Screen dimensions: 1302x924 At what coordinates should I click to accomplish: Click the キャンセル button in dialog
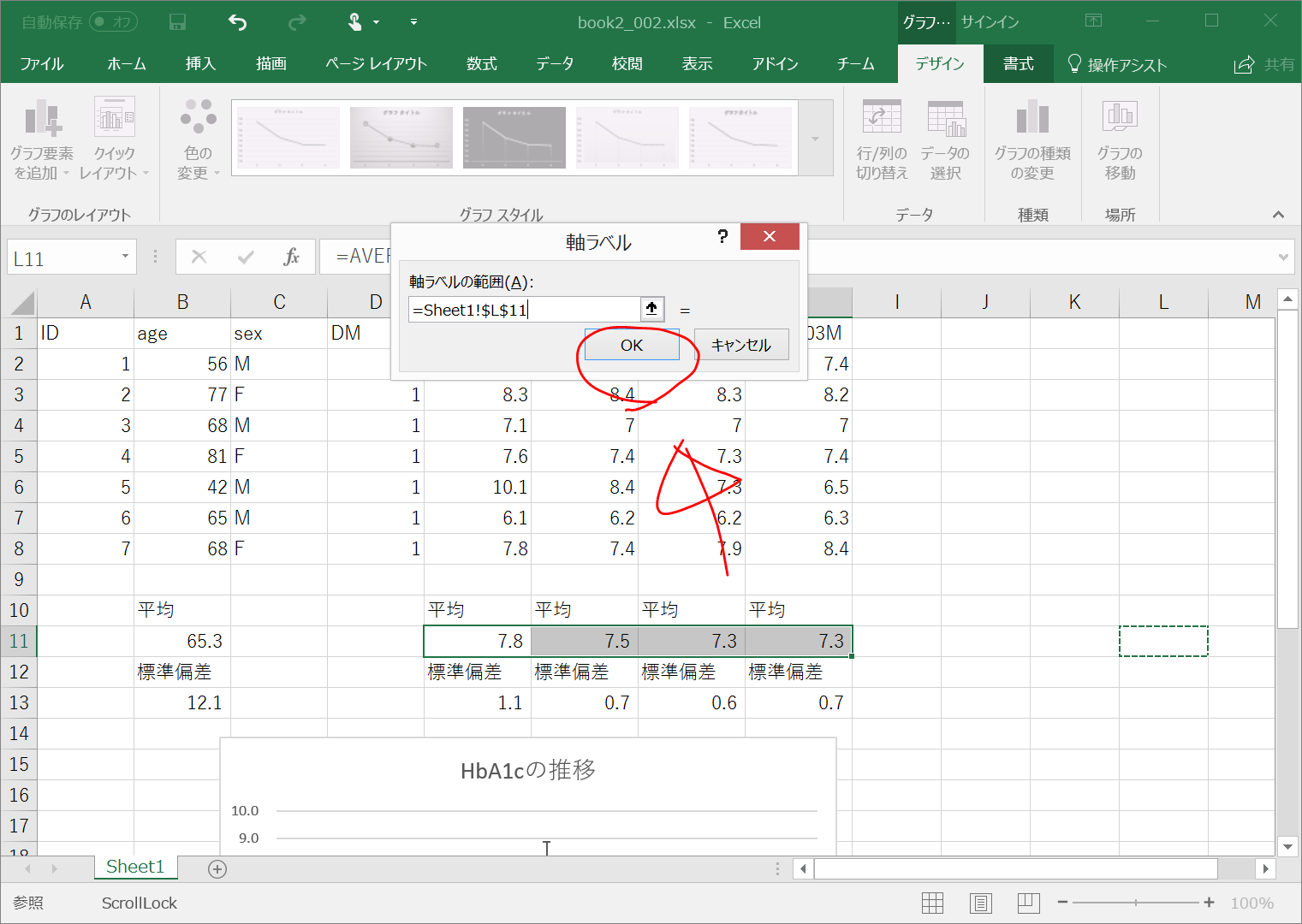tap(741, 345)
